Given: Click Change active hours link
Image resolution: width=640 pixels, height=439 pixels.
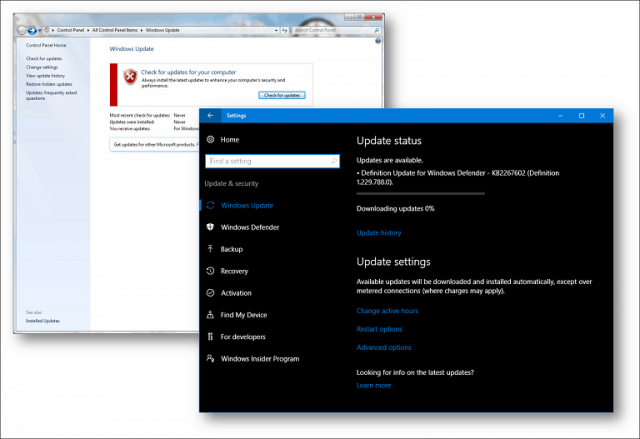Looking at the screenshot, I should 387,311.
